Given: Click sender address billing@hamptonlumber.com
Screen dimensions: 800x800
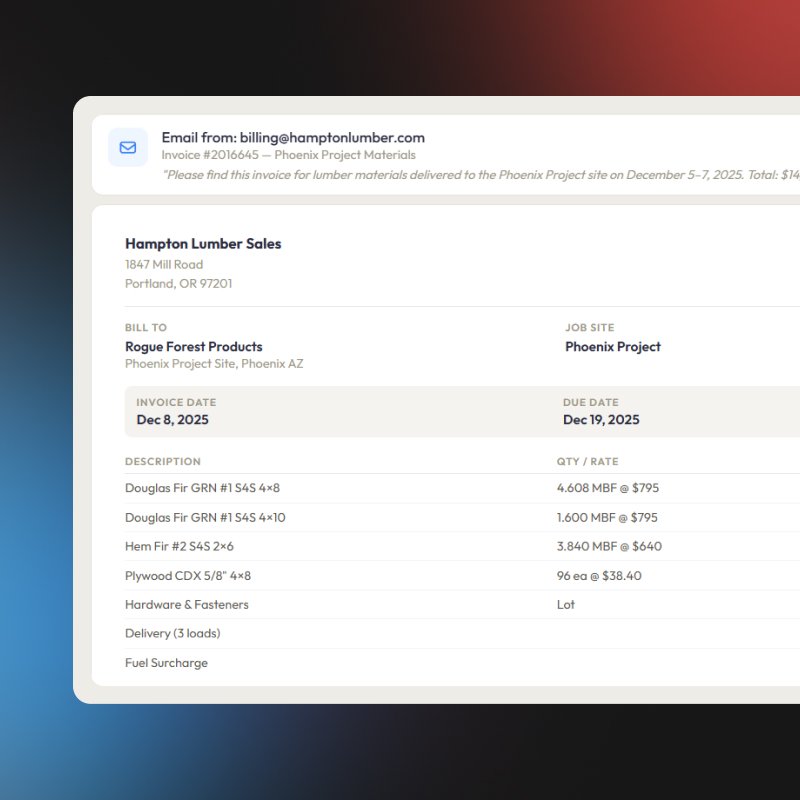Looking at the screenshot, I should [x=332, y=138].
